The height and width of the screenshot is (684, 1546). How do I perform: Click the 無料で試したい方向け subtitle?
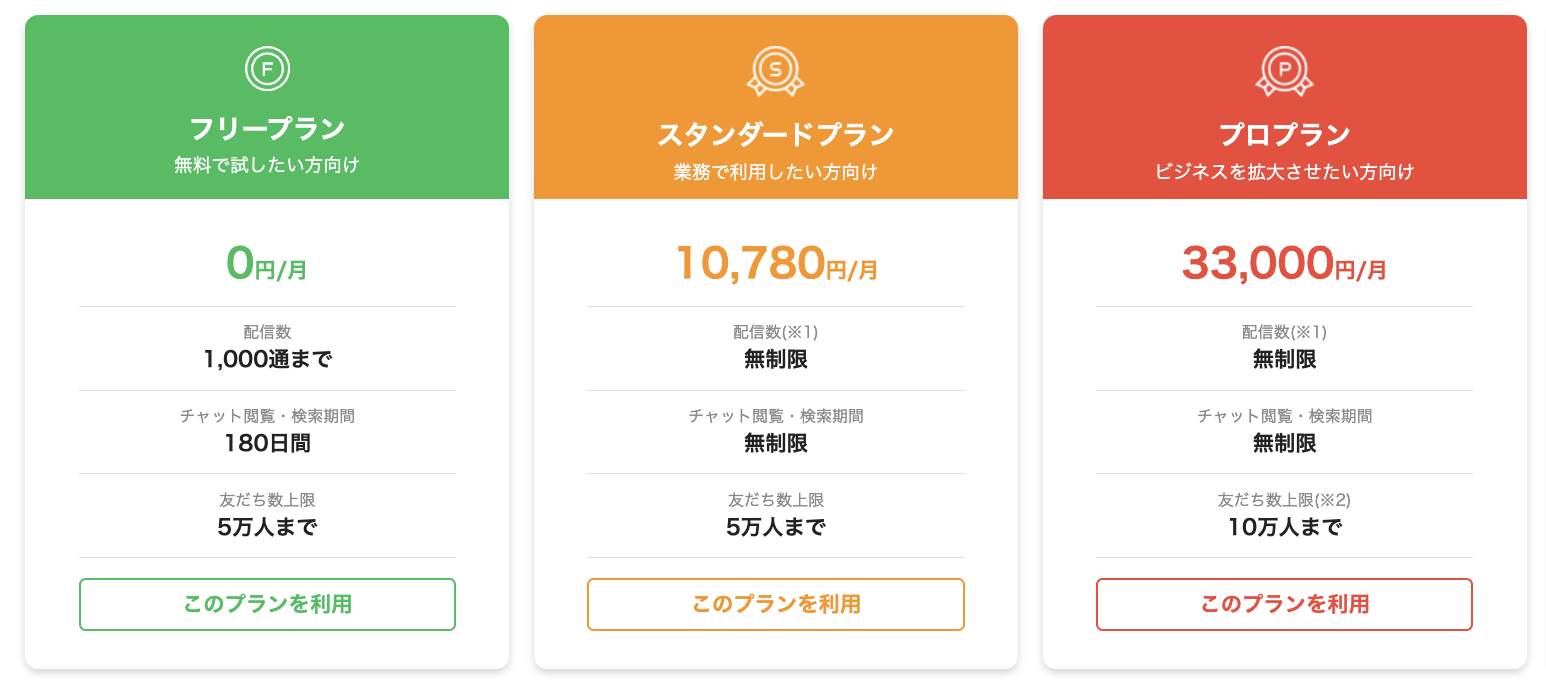tap(267, 165)
